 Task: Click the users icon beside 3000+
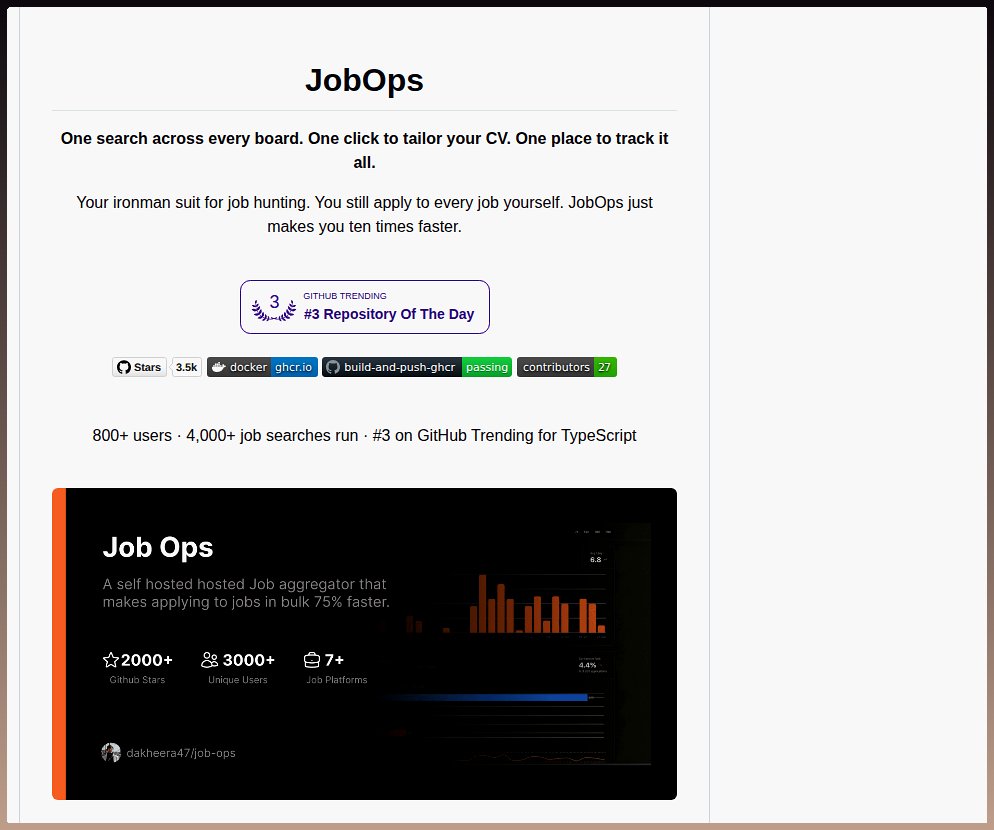pos(210,660)
